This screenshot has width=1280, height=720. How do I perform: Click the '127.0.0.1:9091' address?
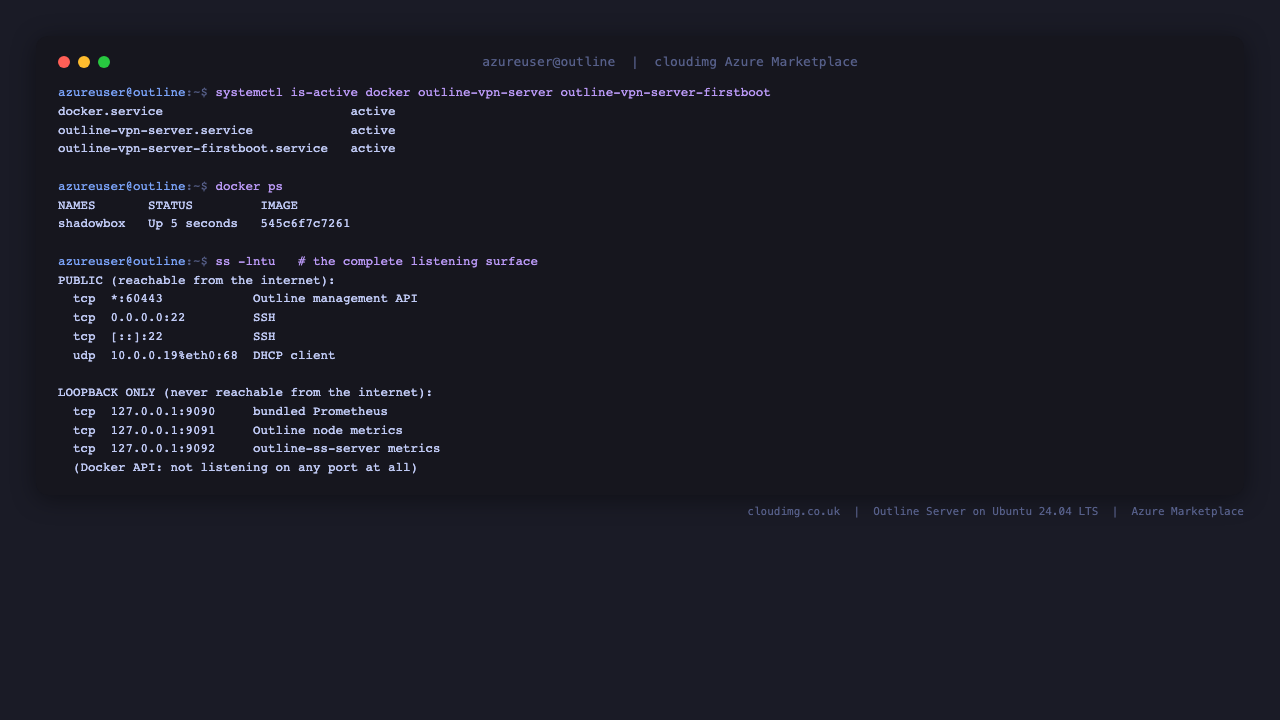click(163, 431)
